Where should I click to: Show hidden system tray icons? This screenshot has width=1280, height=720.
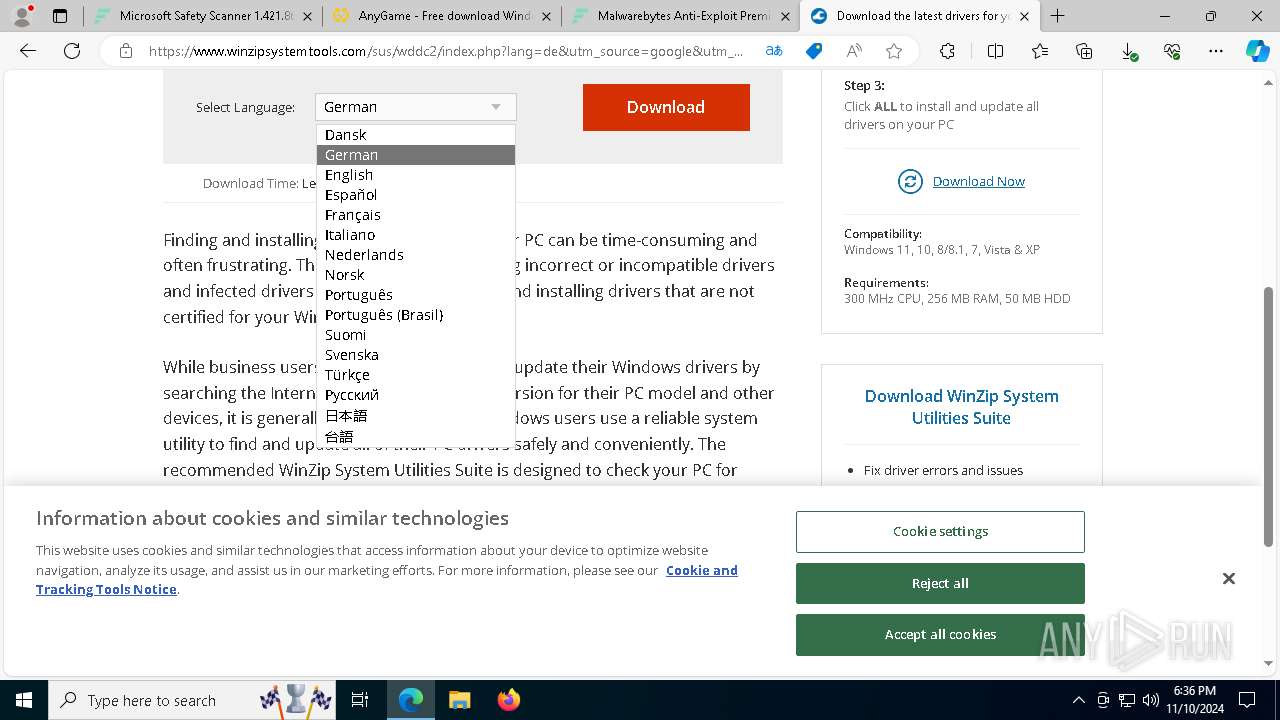point(1078,700)
